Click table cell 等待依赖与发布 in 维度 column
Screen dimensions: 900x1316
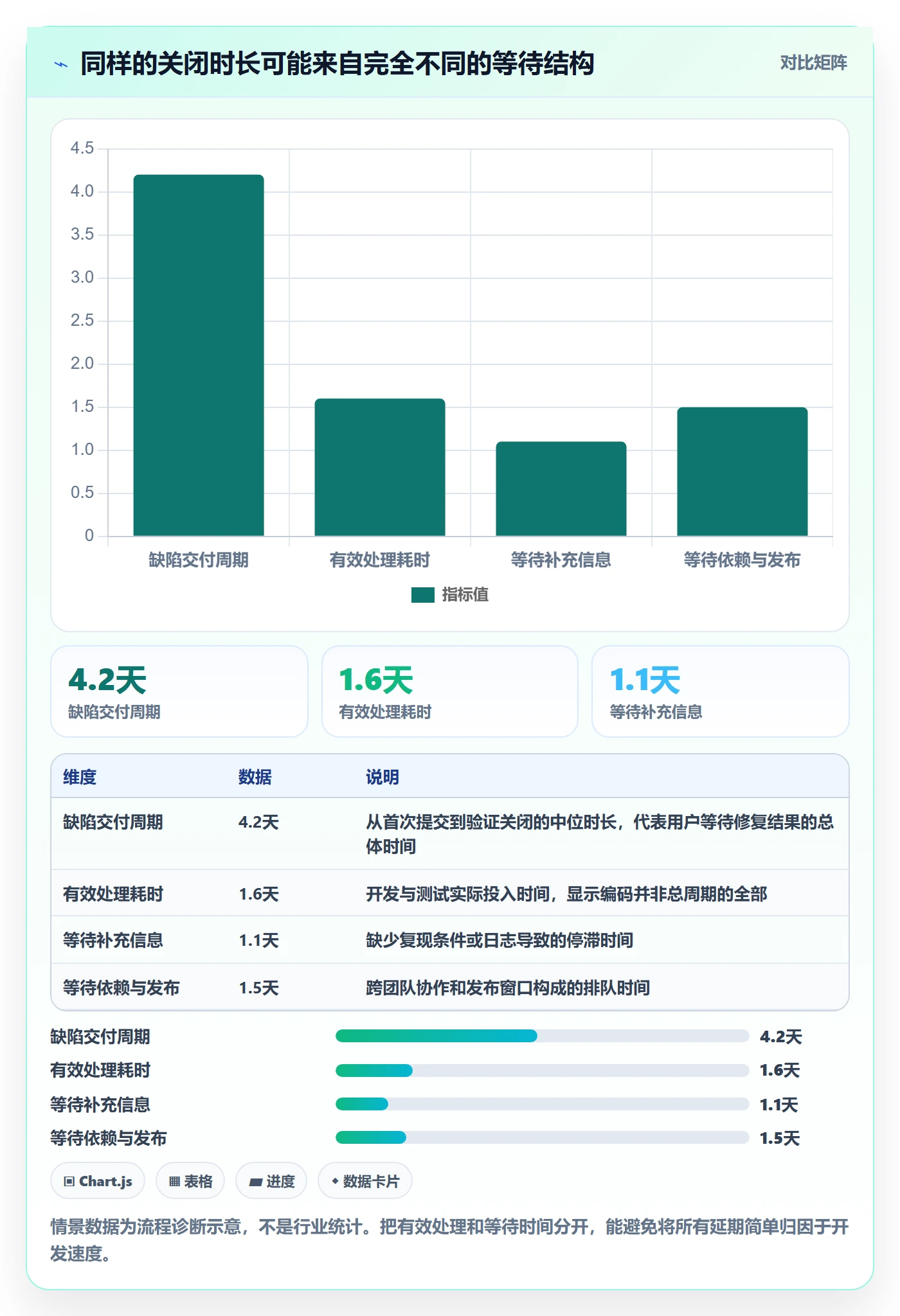coord(122,988)
